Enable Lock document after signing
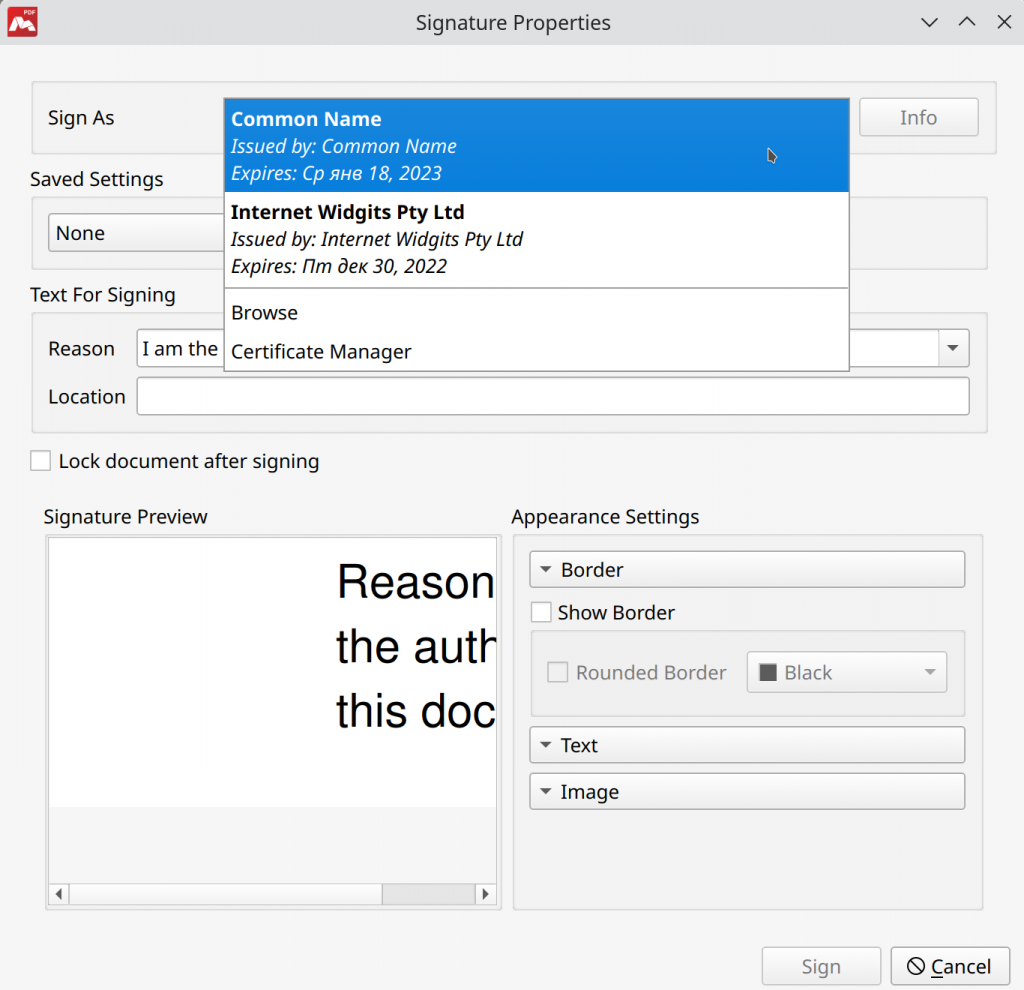The image size is (1024, 990). pos(40,460)
